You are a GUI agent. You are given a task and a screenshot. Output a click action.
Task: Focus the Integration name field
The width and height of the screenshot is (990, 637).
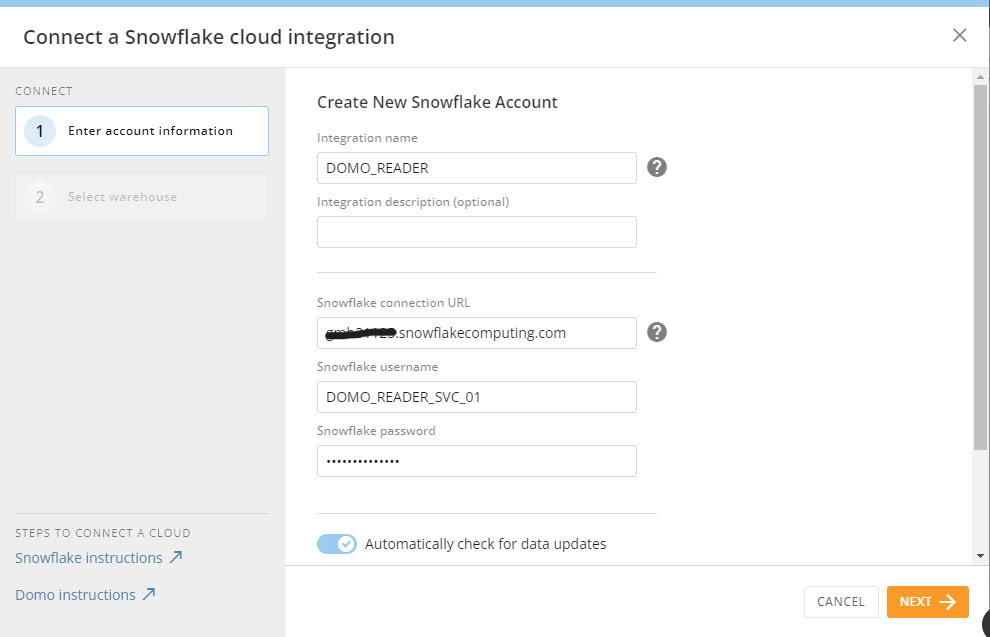click(476, 168)
